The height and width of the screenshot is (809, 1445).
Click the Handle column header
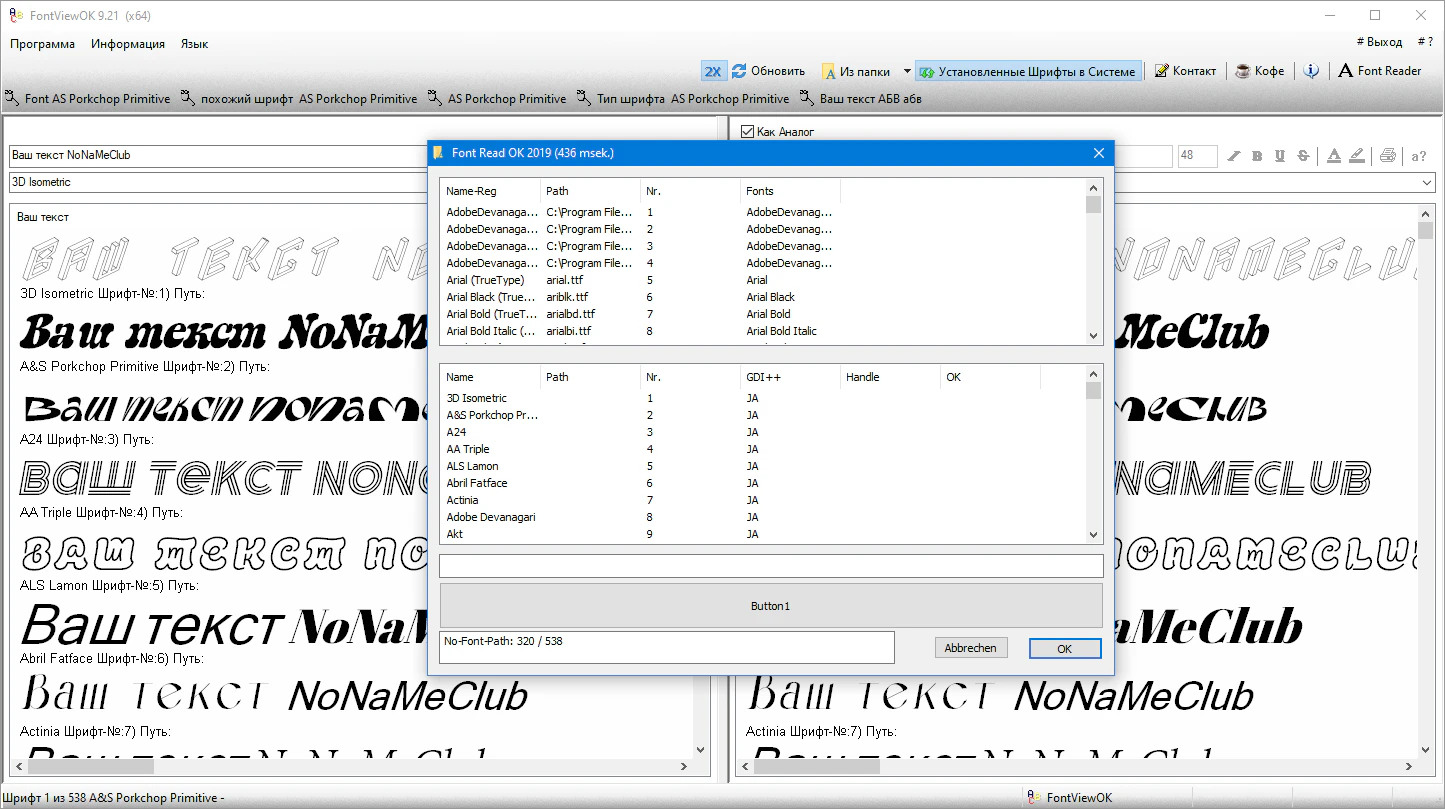tap(890, 377)
